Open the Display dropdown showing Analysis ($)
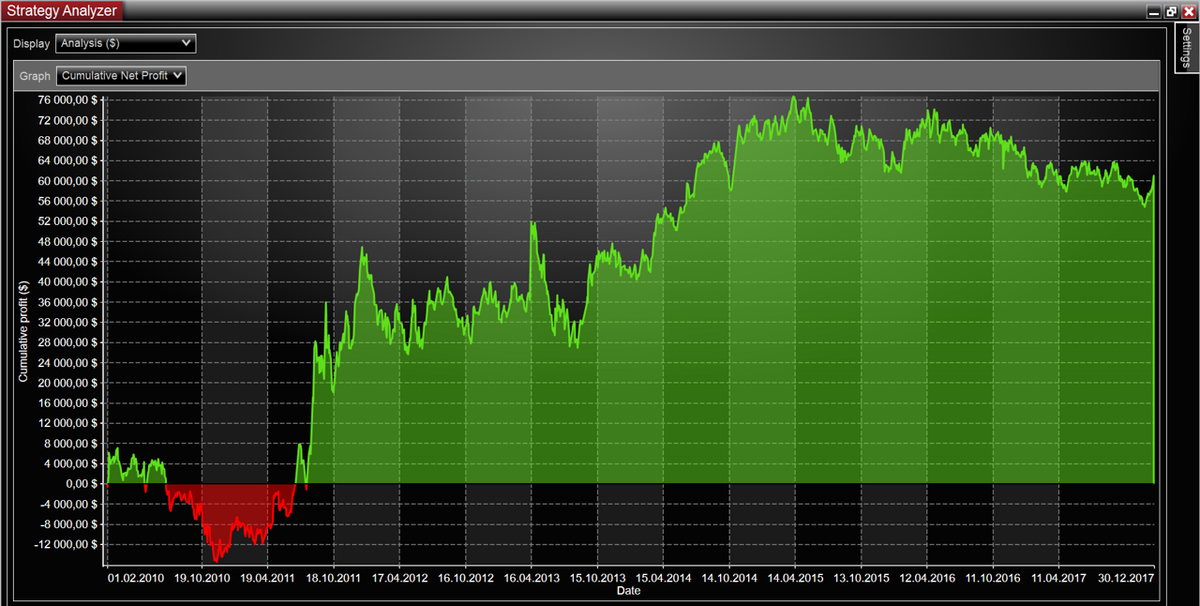This screenshot has width=1200, height=606. 126,43
